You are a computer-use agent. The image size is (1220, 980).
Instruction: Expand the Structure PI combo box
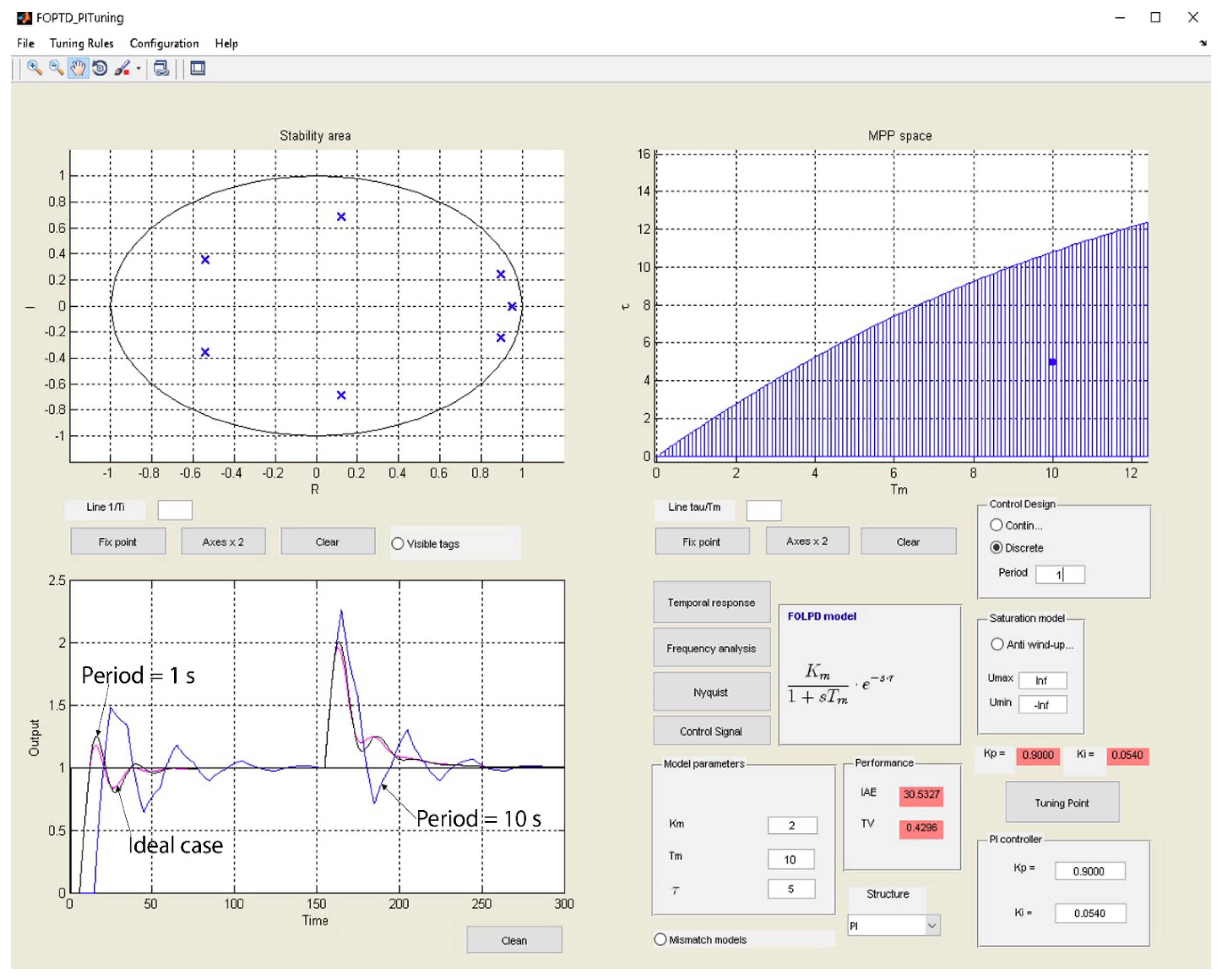pos(932,926)
